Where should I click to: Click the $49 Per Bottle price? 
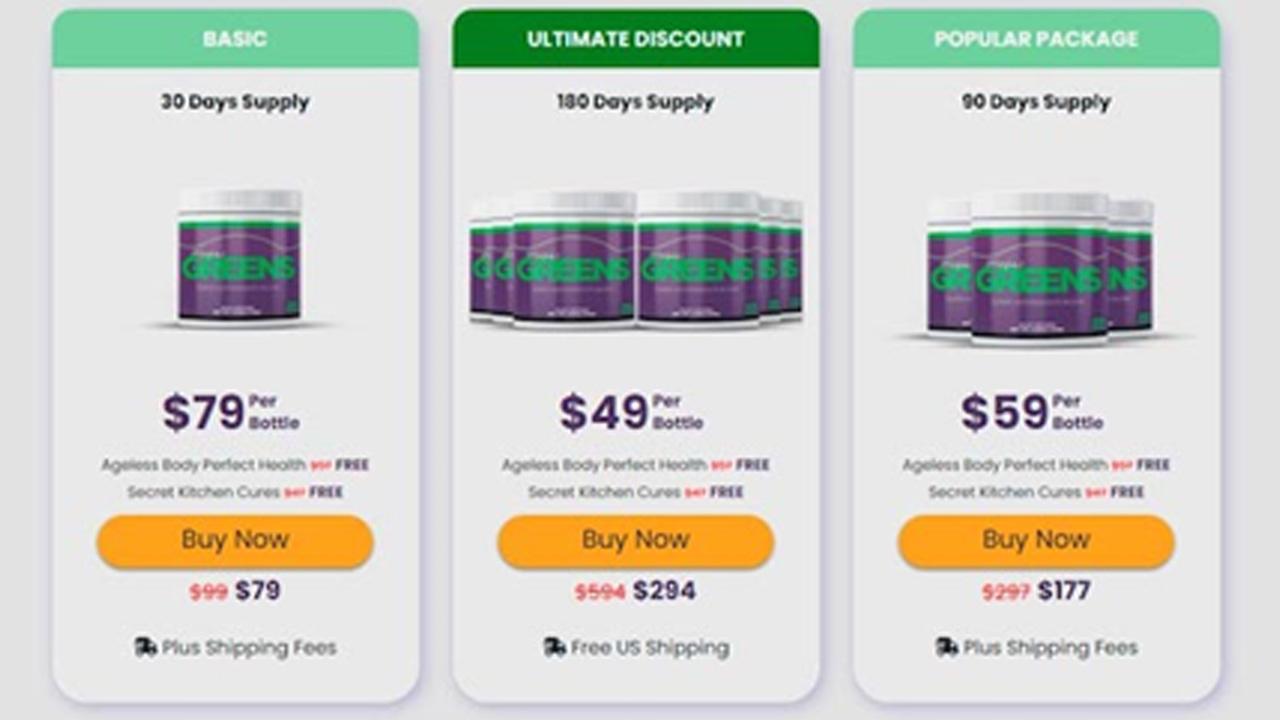(x=631, y=412)
